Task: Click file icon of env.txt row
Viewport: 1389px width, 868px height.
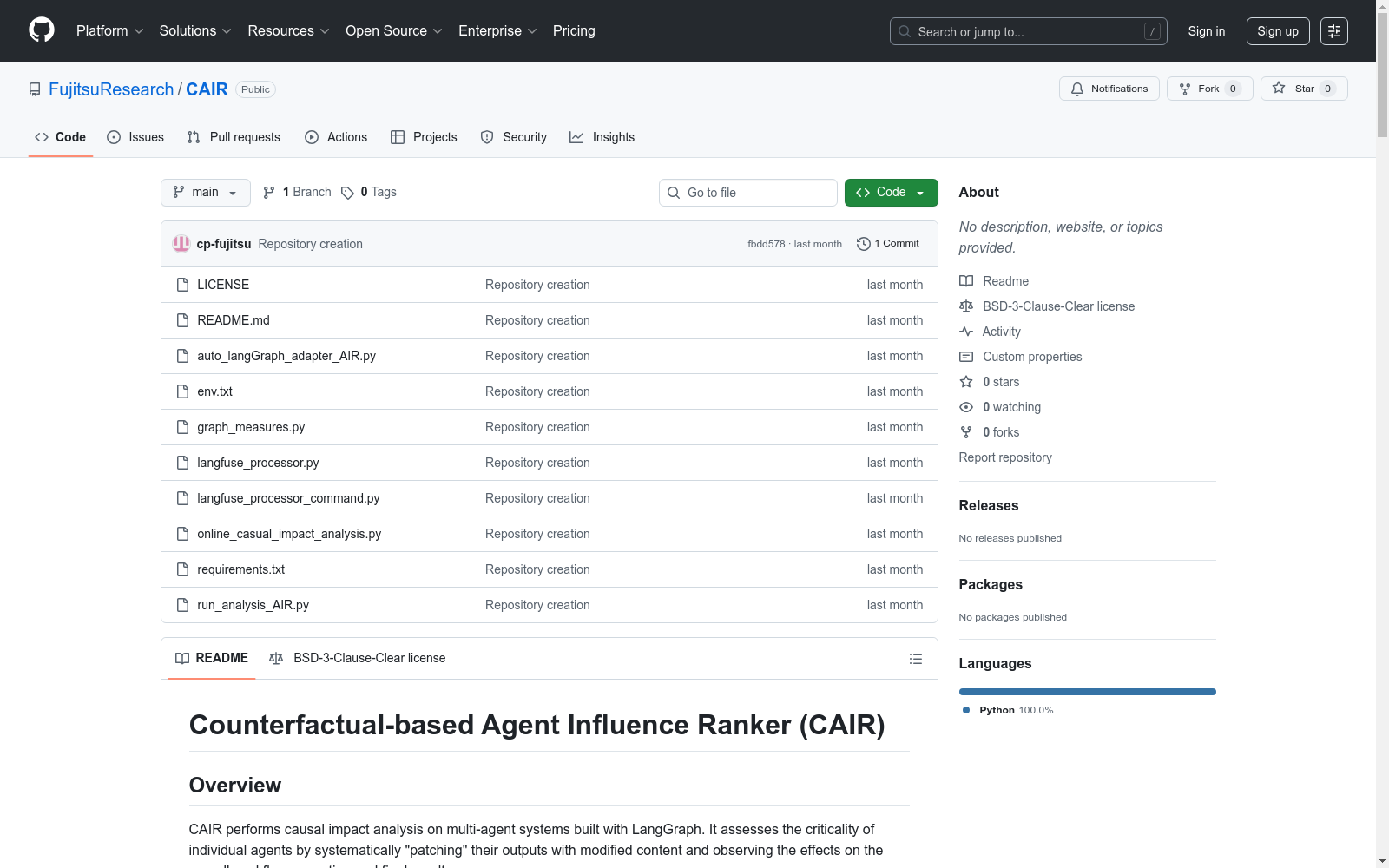Action: (x=182, y=391)
